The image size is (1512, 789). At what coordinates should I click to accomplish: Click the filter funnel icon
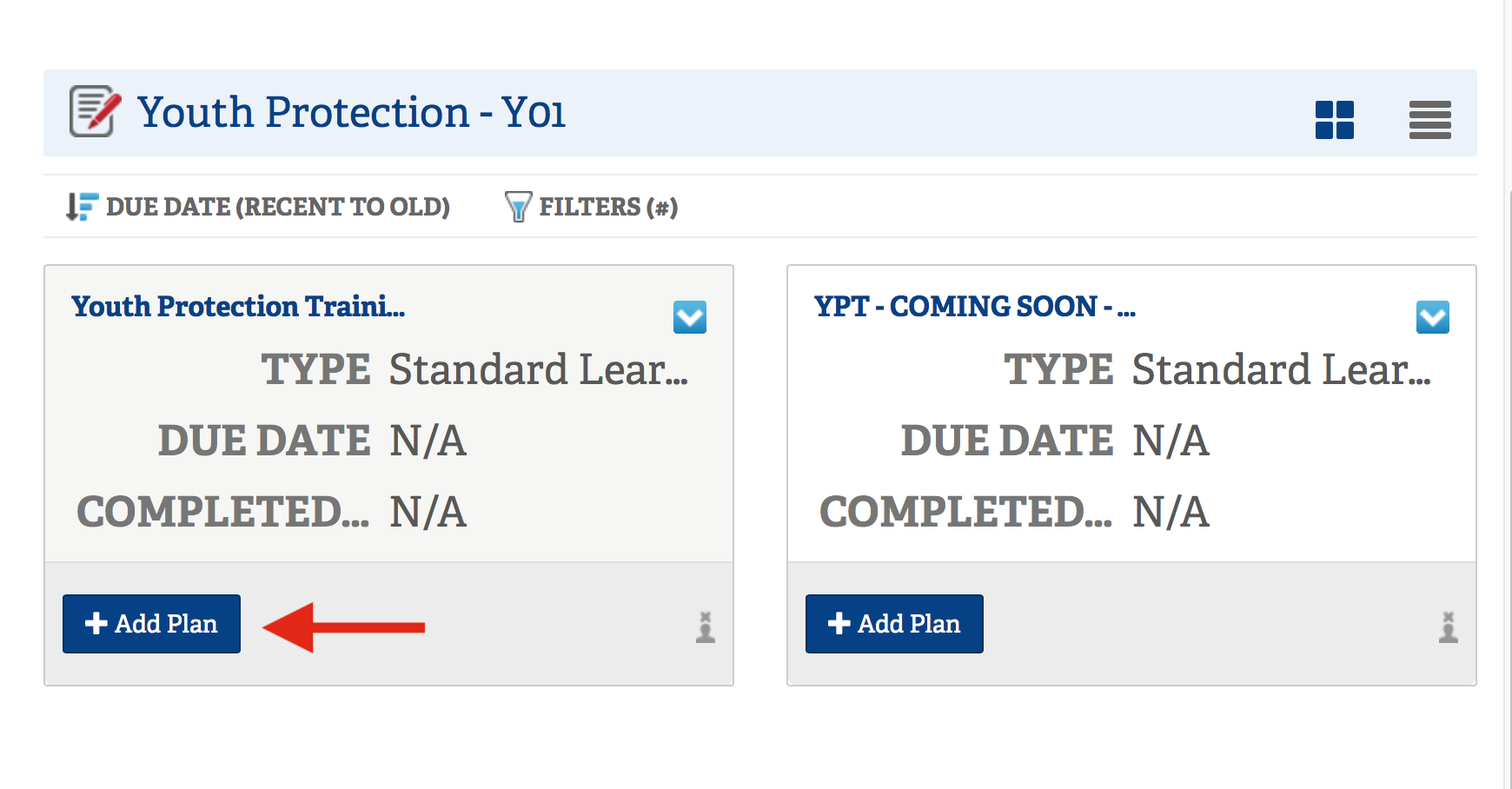click(518, 207)
